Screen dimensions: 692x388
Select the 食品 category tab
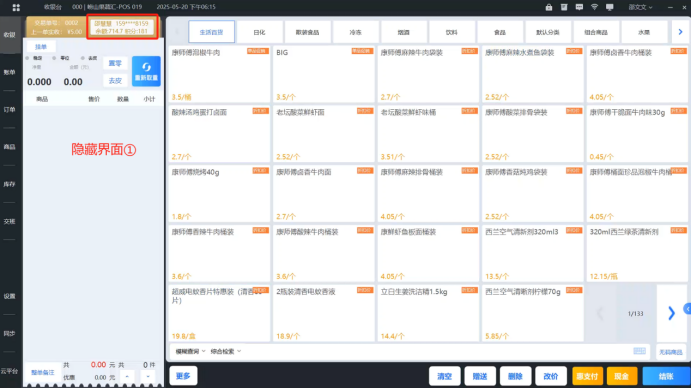coord(500,32)
